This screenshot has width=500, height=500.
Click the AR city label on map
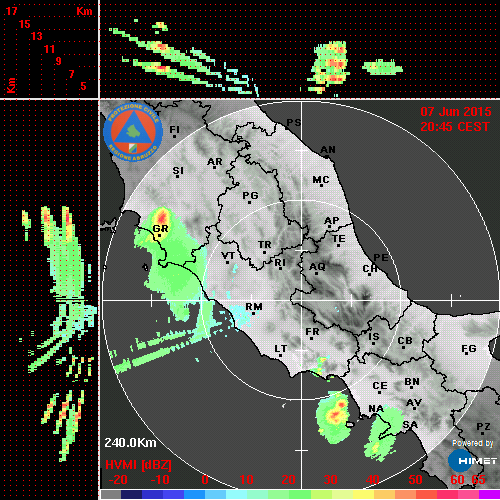215,162
